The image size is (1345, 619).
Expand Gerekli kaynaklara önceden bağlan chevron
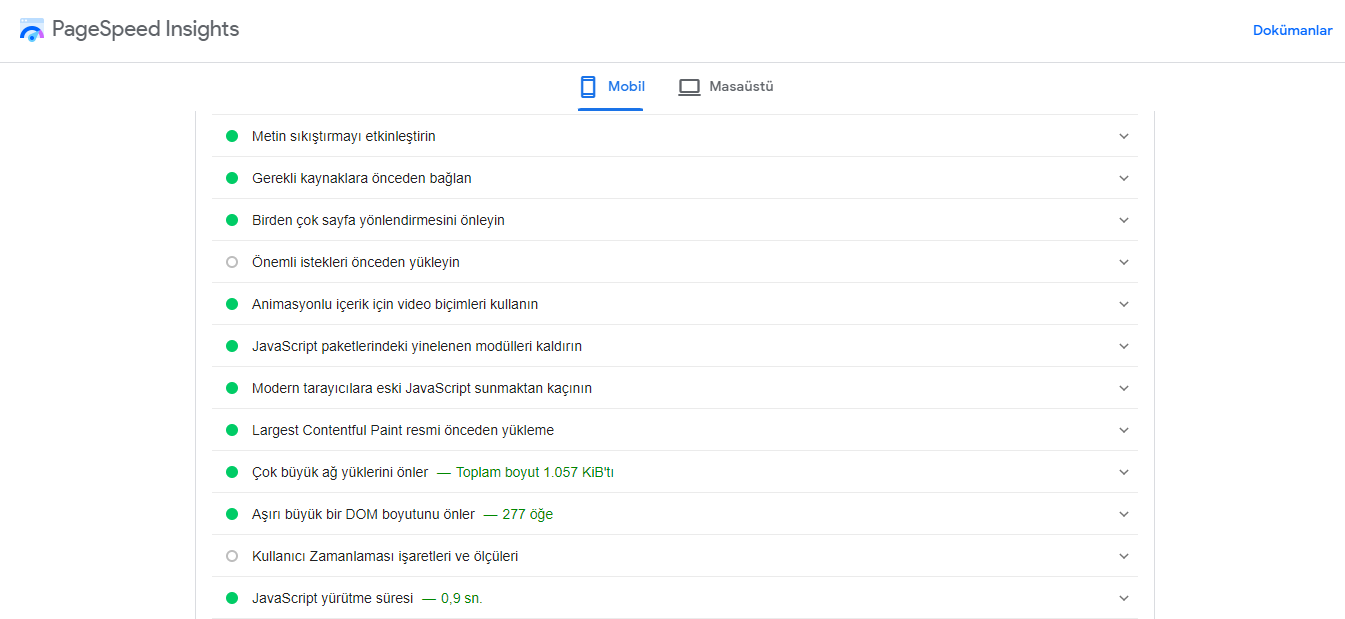point(1124,178)
